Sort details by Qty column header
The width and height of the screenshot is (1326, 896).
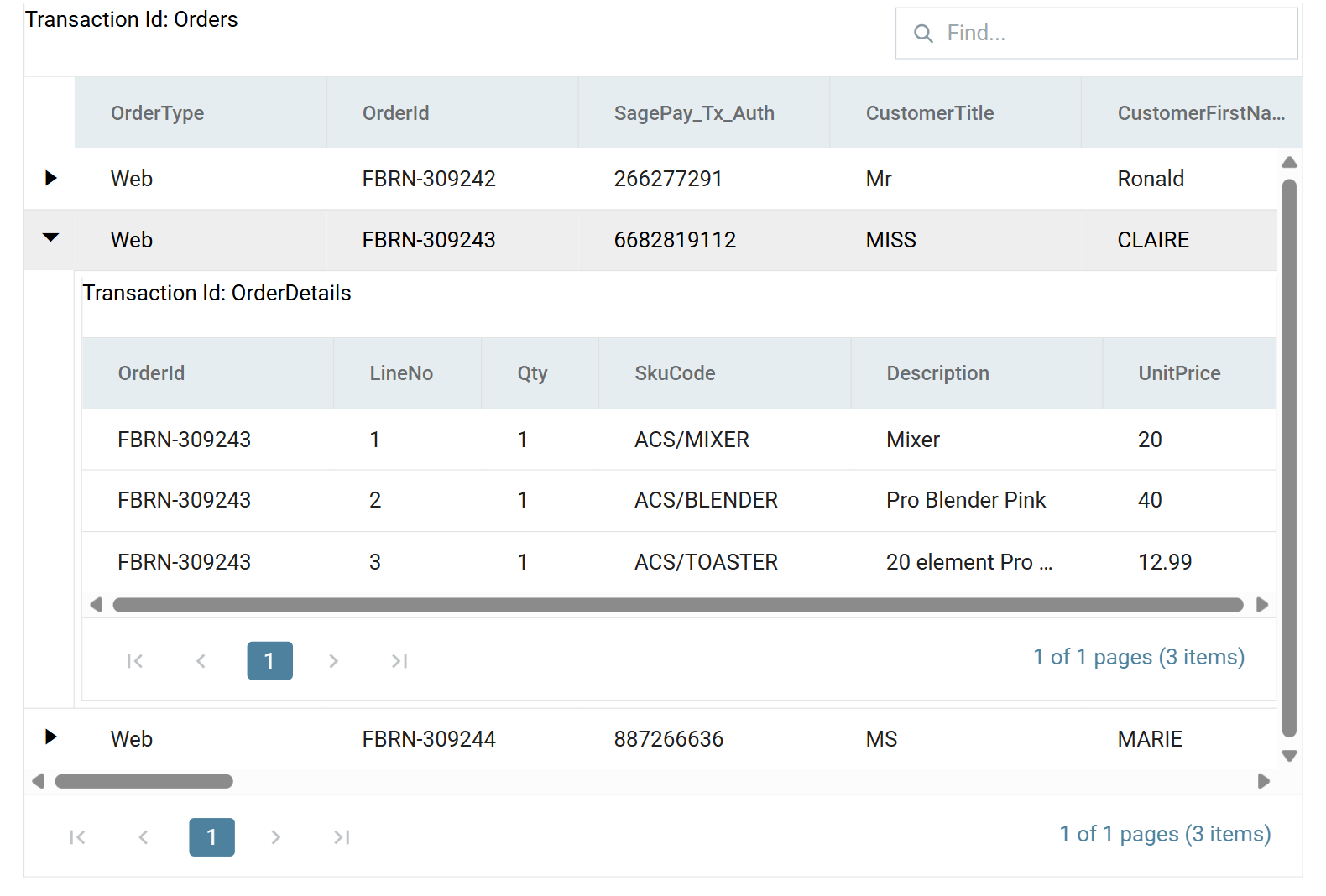540,373
